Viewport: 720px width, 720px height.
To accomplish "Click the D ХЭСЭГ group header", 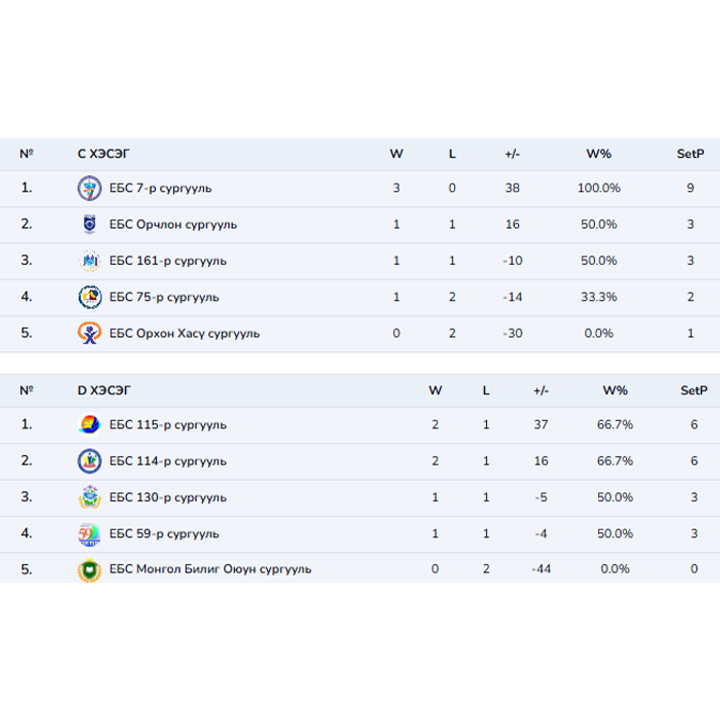I will pos(104,390).
